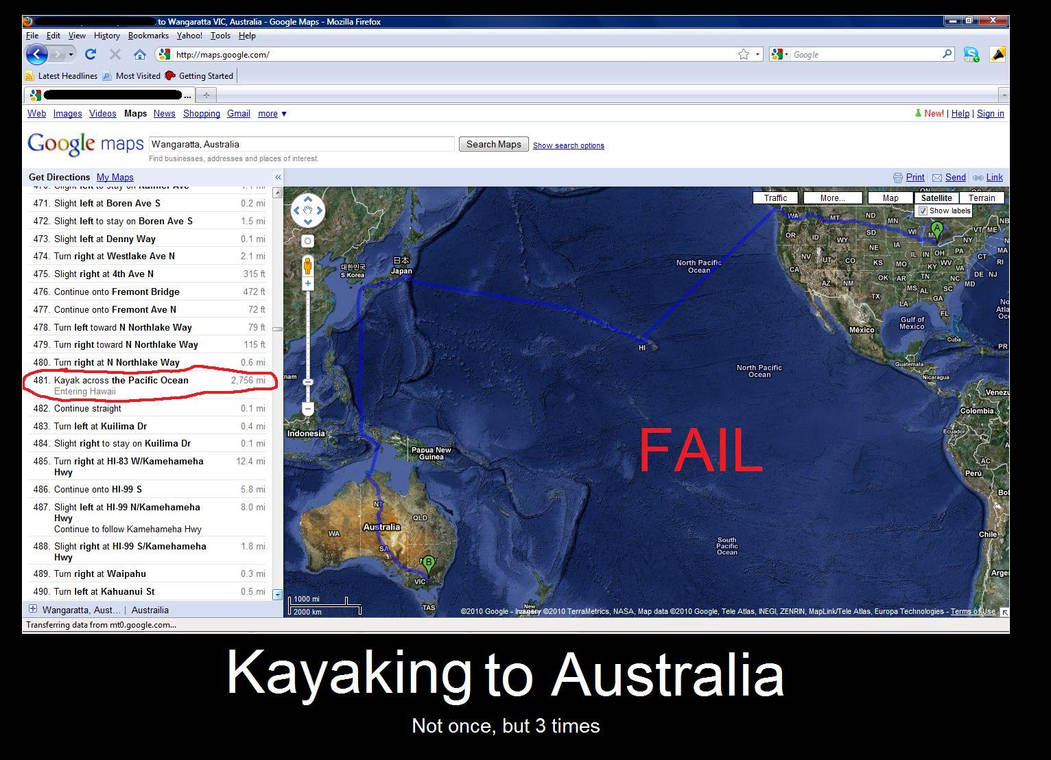Open the Print option for directions
Viewport: 1051px width, 760px height.
[914, 177]
